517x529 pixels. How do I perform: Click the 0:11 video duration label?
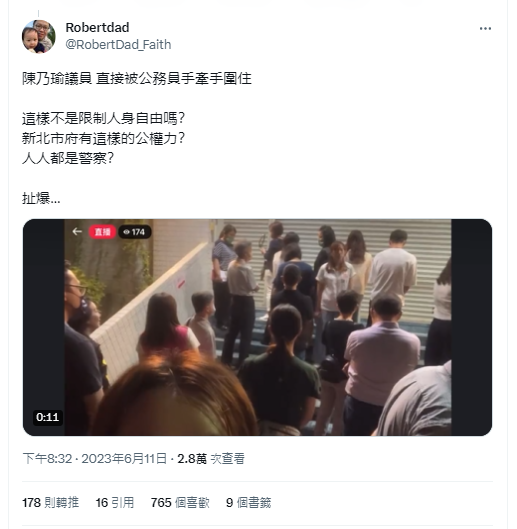pyautogui.click(x=48, y=417)
